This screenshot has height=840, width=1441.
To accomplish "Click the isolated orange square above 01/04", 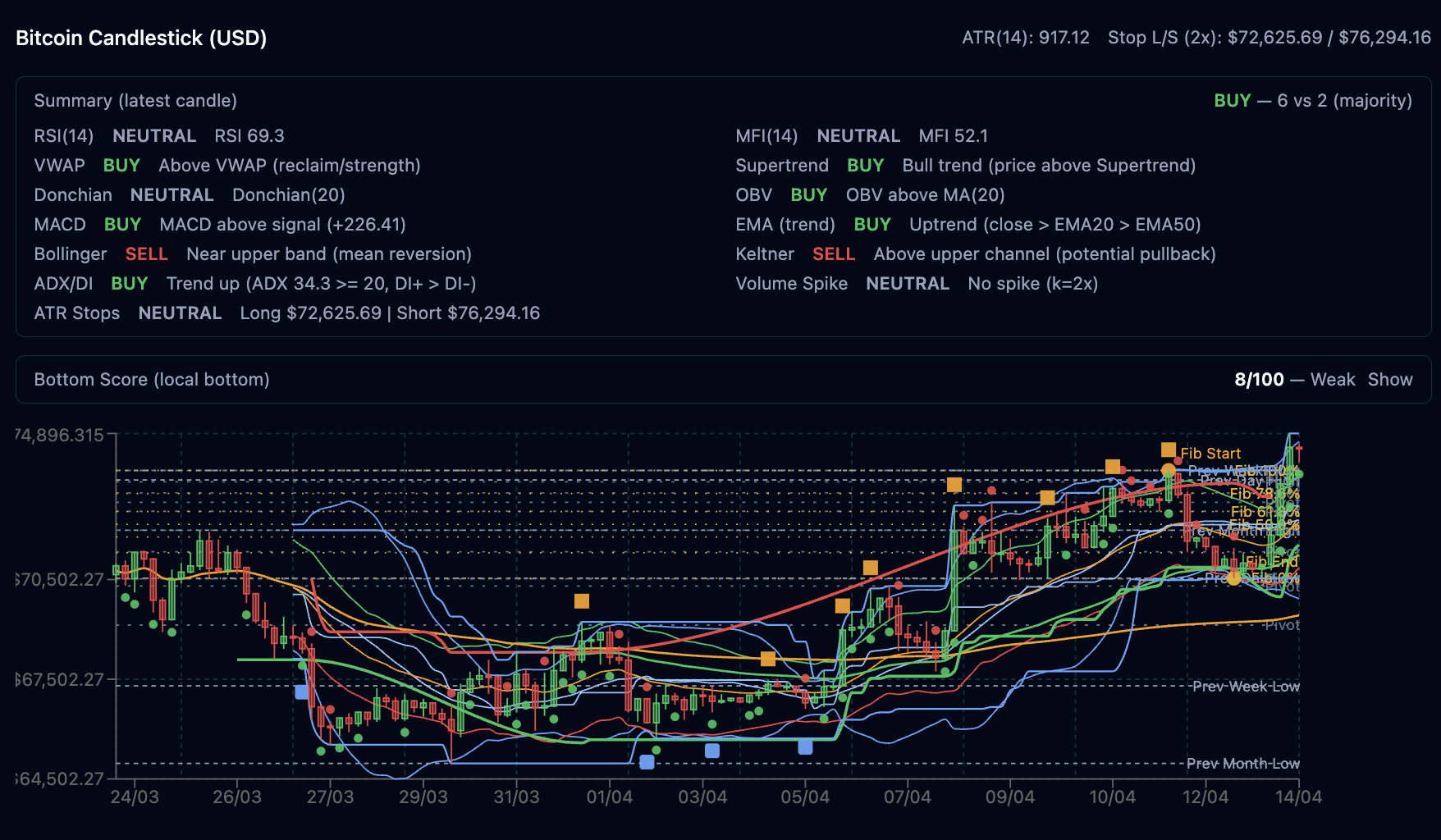I will pos(582,601).
